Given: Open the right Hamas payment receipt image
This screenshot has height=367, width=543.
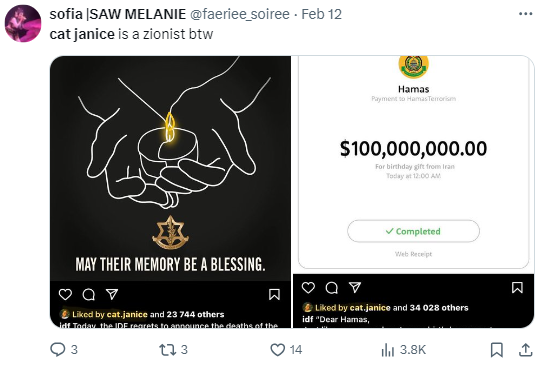Looking at the screenshot, I should tap(413, 192).
